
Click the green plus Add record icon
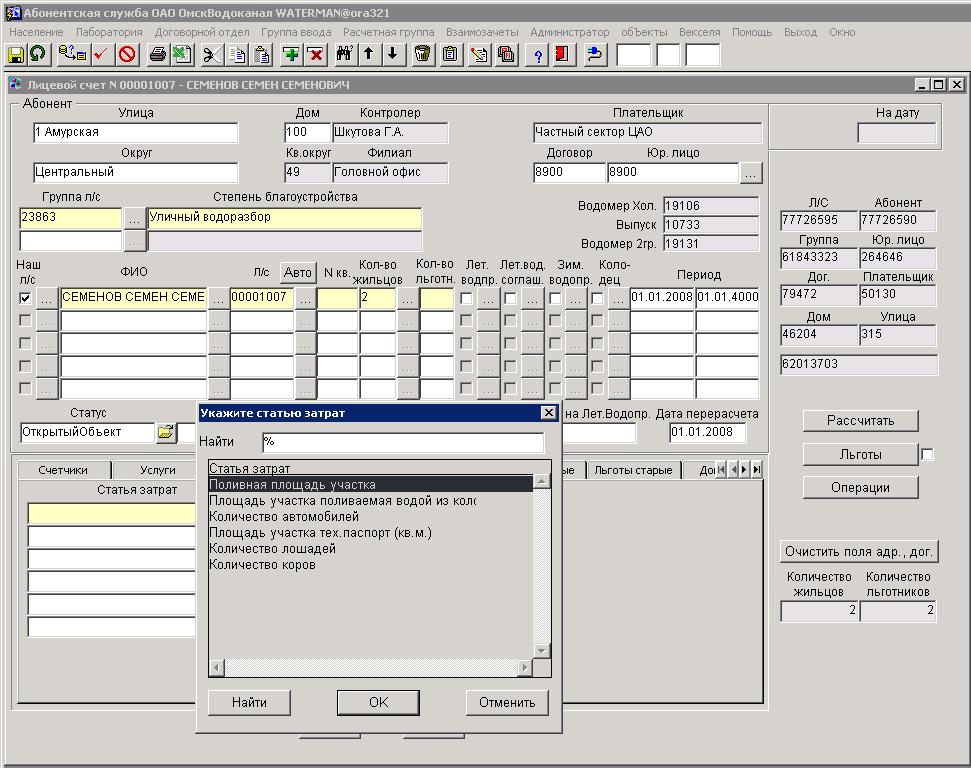[x=291, y=54]
